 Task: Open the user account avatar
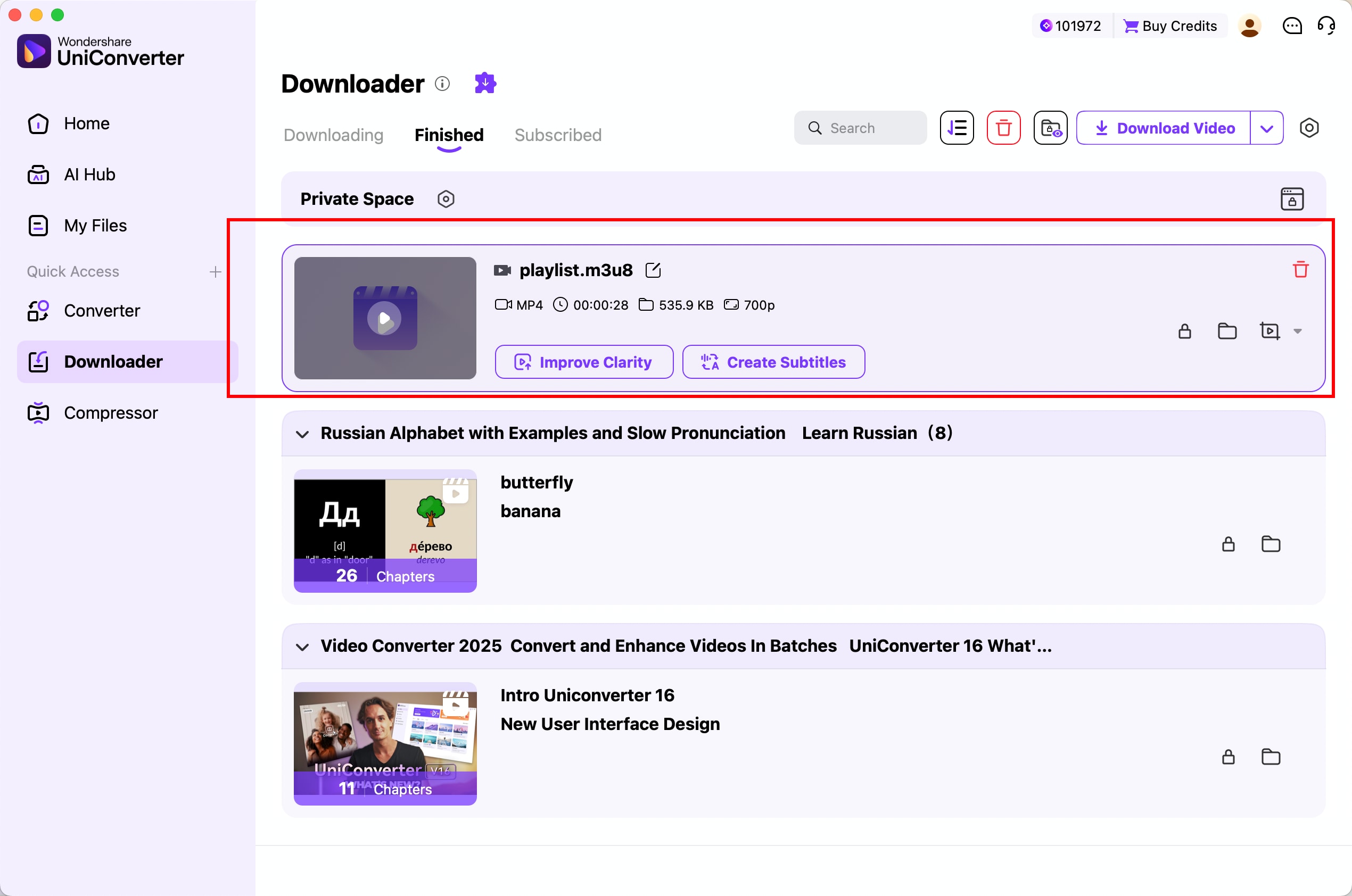[1249, 26]
